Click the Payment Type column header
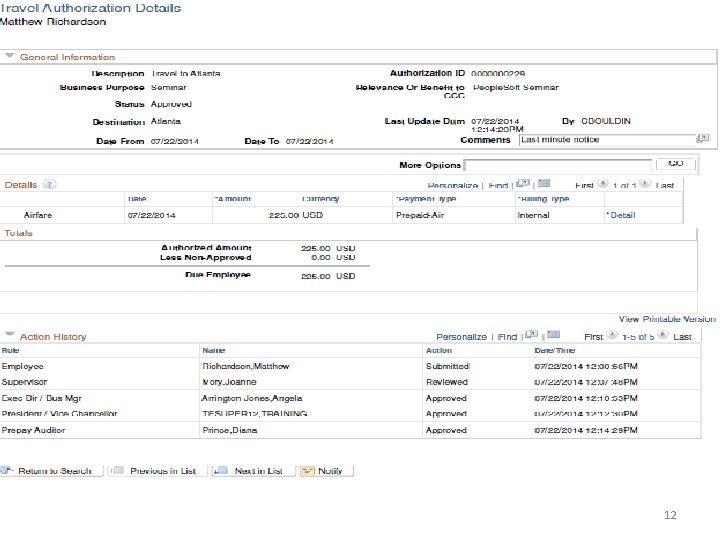720x540 pixels. click(x=426, y=199)
